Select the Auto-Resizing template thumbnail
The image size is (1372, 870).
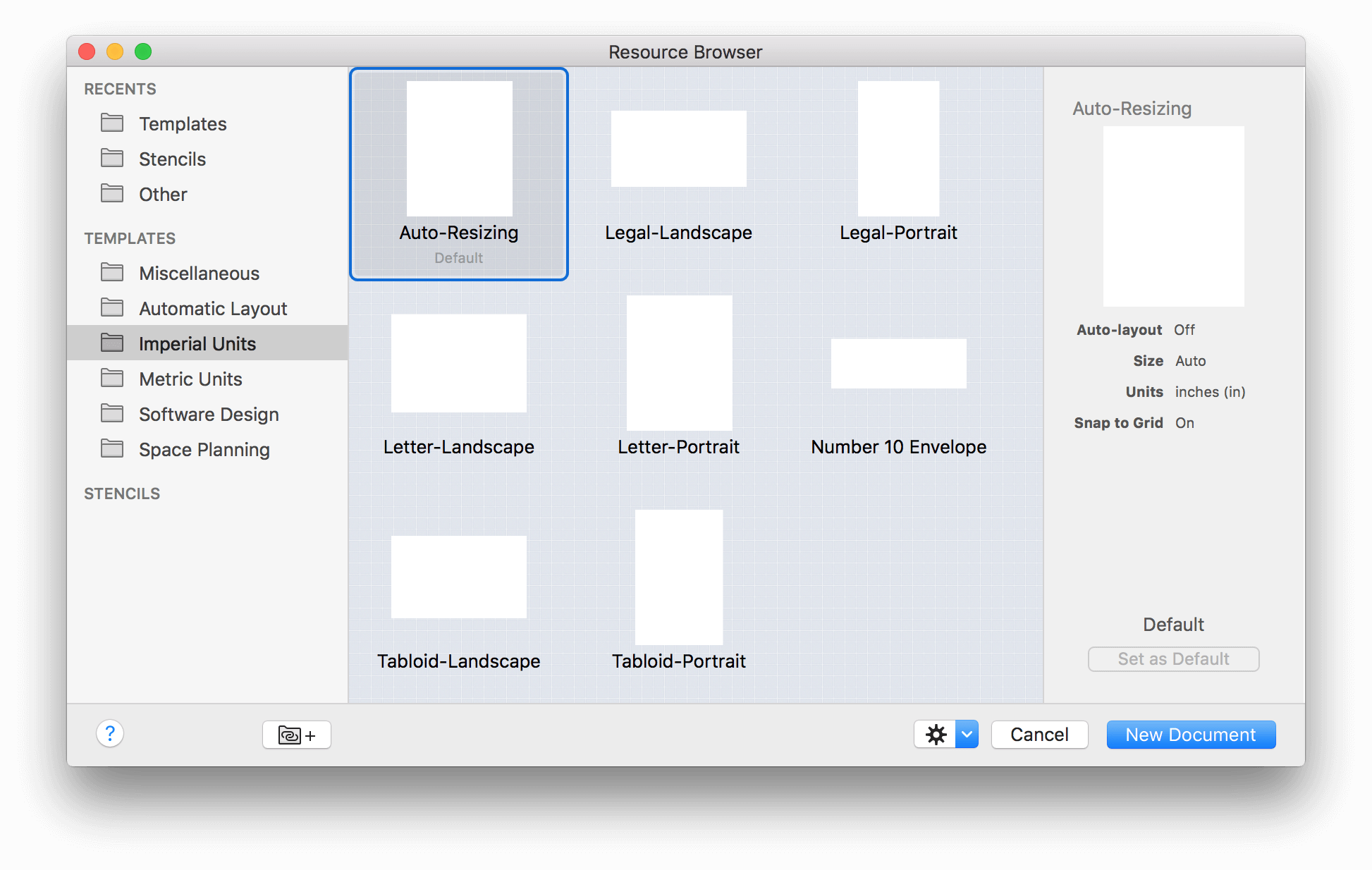click(459, 149)
